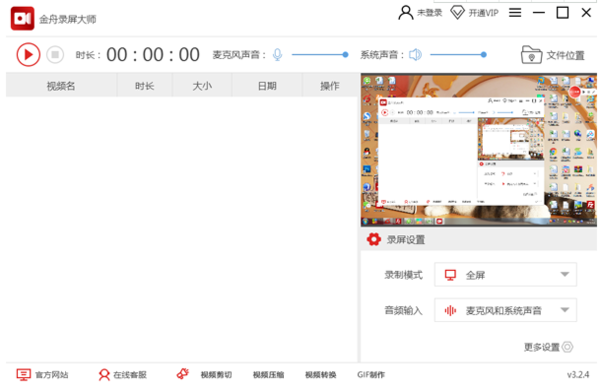600x389 pixels.
Task: Open the 音频输入 dropdown 麦克风和系统声音
Action: point(505,310)
